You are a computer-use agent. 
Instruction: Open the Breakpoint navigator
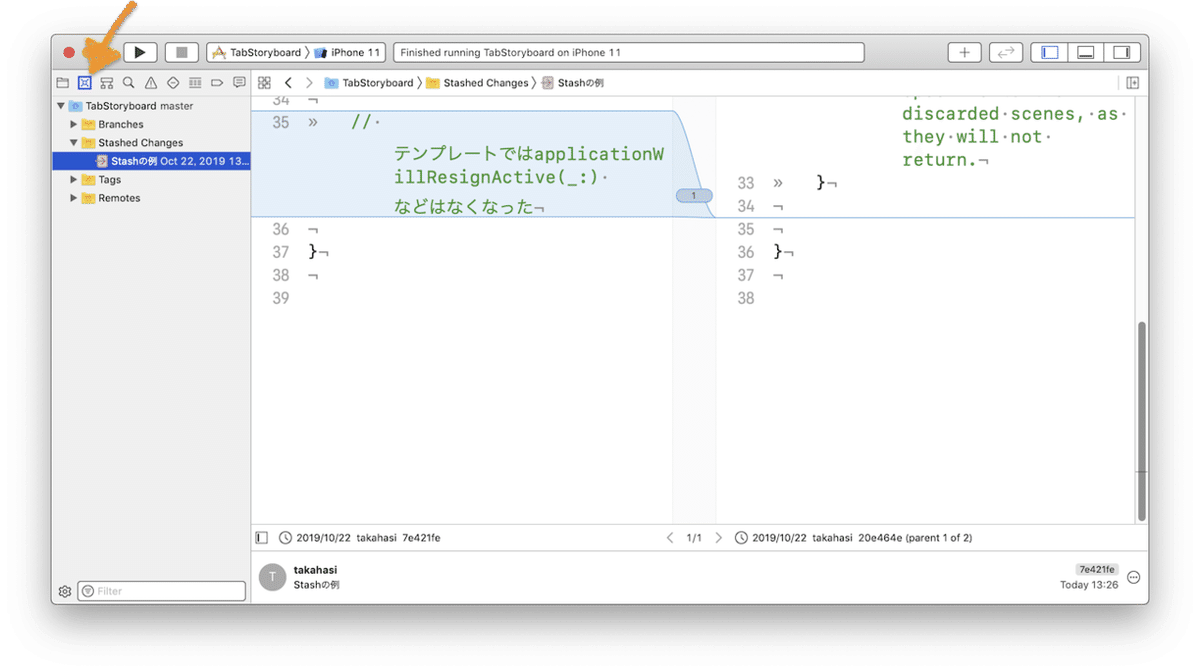(x=217, y=83)
